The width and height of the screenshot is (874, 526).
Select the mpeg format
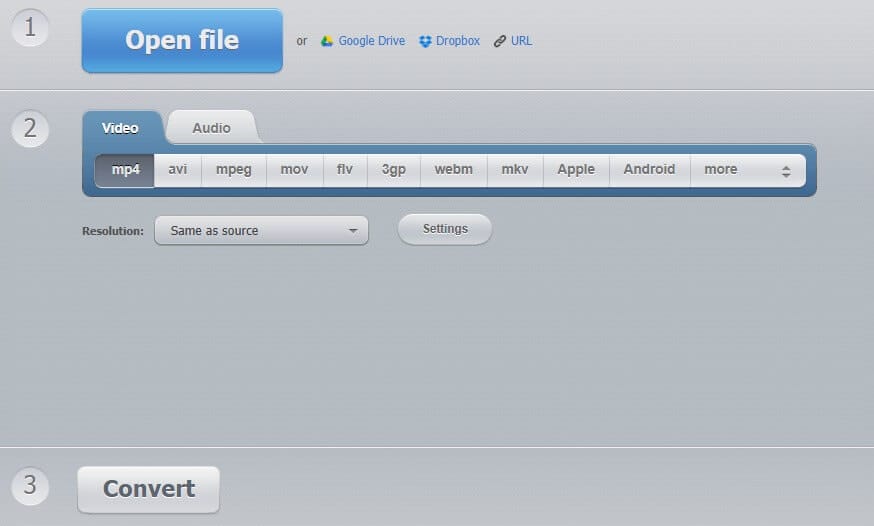point(234,170)
